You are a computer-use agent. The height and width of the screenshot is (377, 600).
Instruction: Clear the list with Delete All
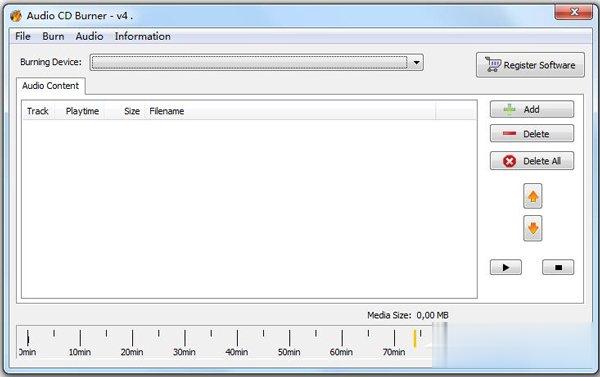pos(532,161)
